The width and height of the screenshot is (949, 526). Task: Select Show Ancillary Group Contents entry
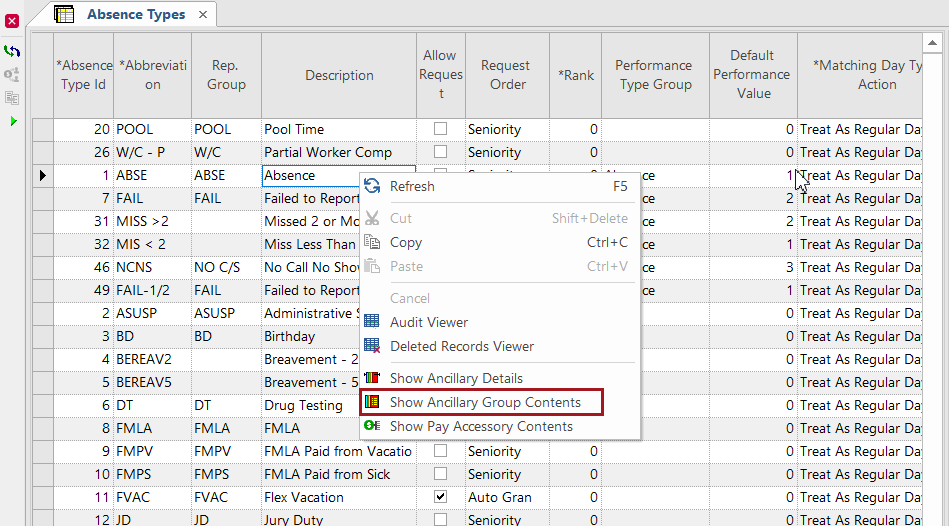coord(482,402)
